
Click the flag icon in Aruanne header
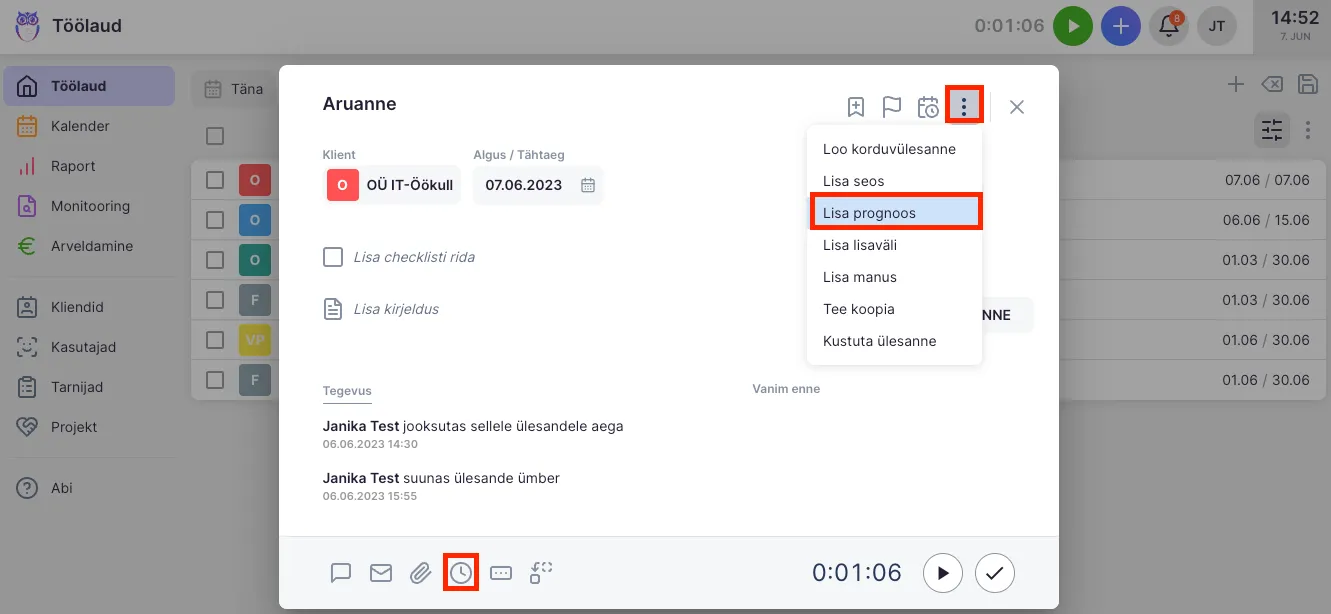[891, 107]
